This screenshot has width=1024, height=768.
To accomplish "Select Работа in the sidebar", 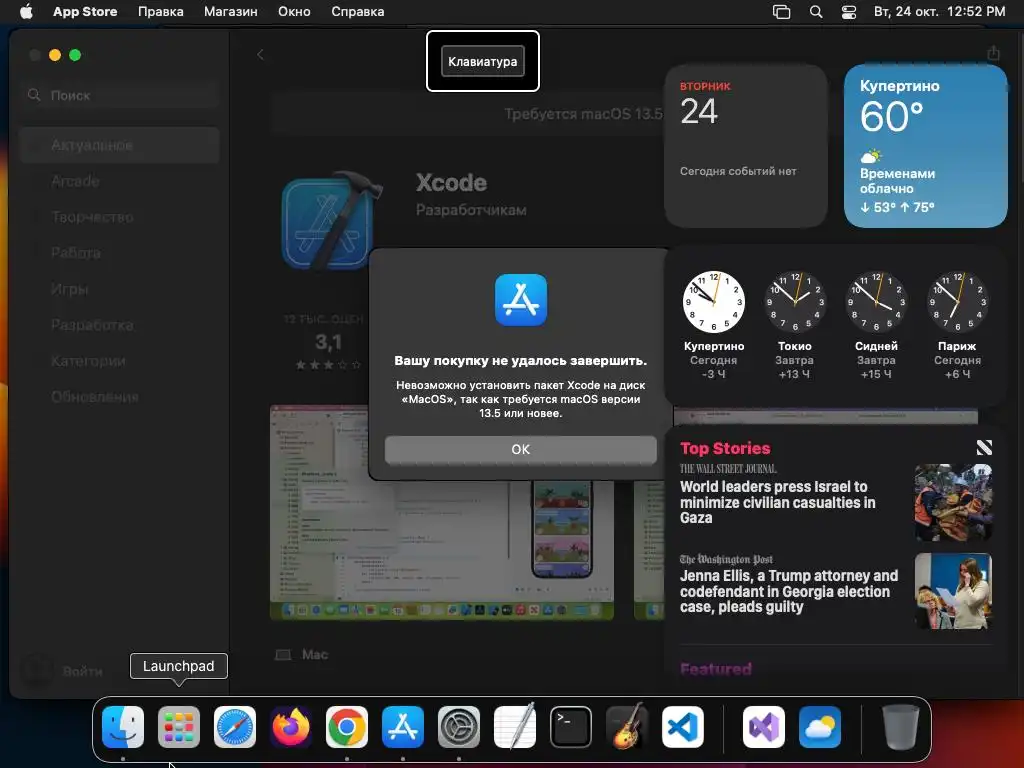I will coord(120,253).
